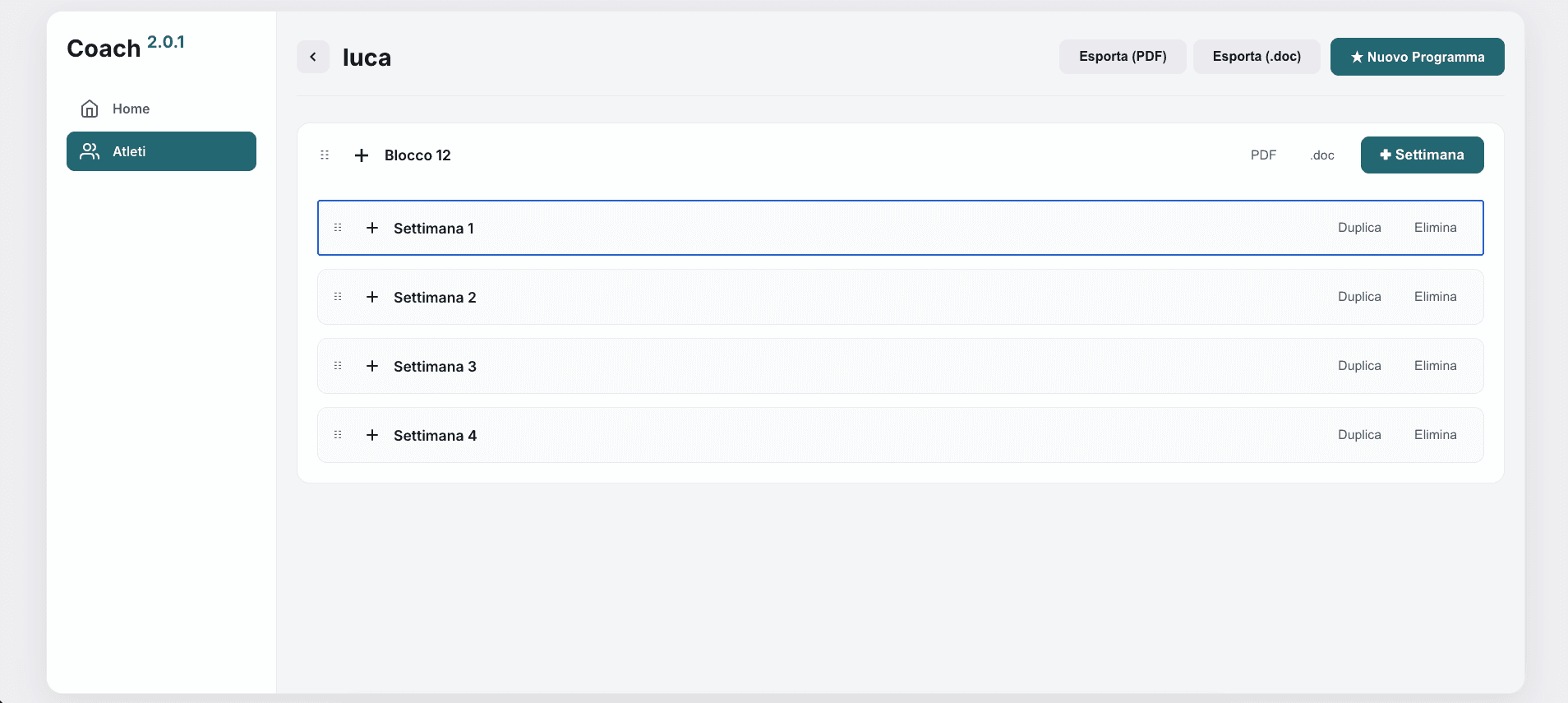1568x703 pixels.
Task: Duplicate Settimana 4
Action: pyautogui.click(x=1359, y=435)
